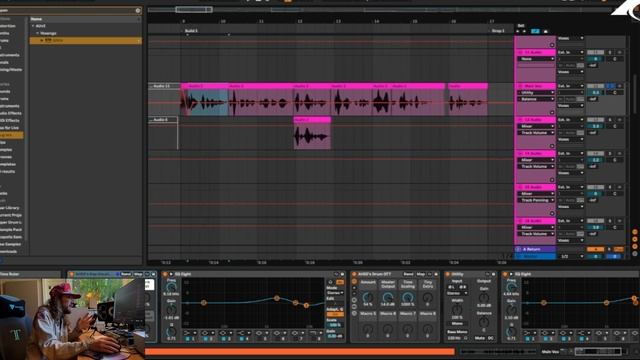The height and width of the screenshot is (360, 640).
Task: Toggle the Utility device activator
Action: pyautogui.click(x=447, y=274)
